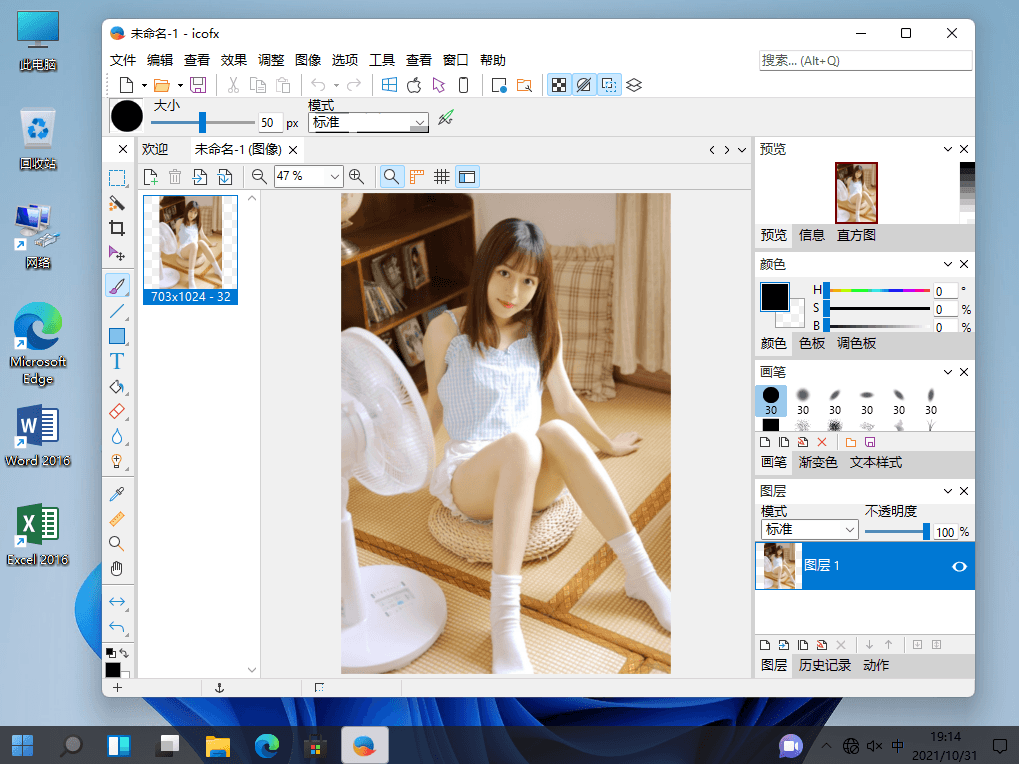
Task: Expand the 47 % zoom level dropdown
Action: click(x=335, y=177)
